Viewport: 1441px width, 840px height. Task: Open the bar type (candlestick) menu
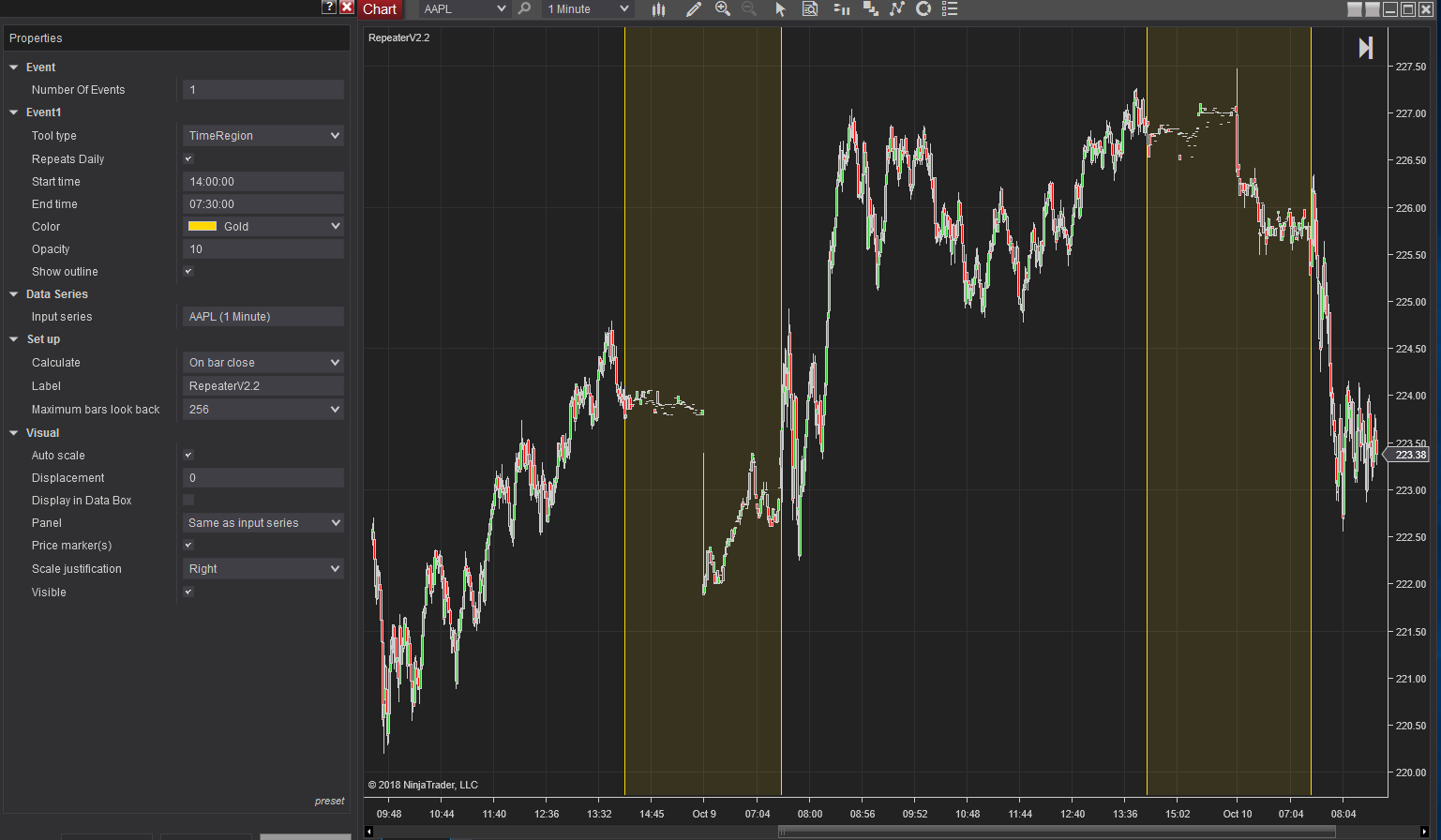[x=659, y=8]
